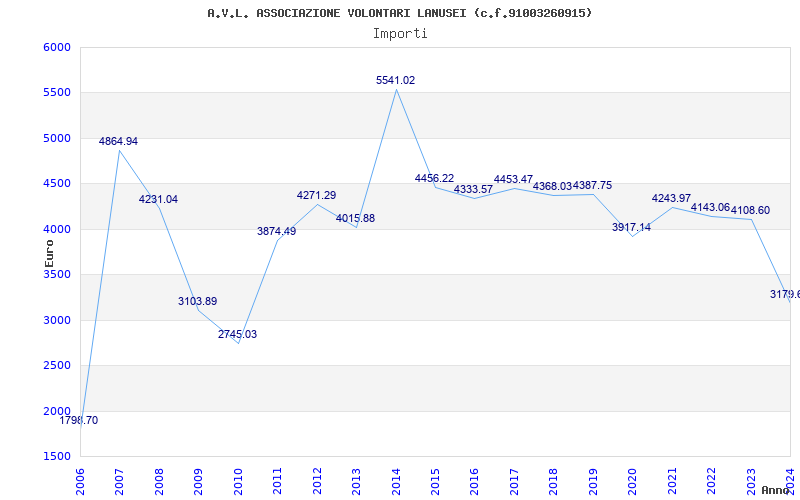
Task: Click the X-axis year label 2018
Action: pyautogui.click(x=554, y=481)
